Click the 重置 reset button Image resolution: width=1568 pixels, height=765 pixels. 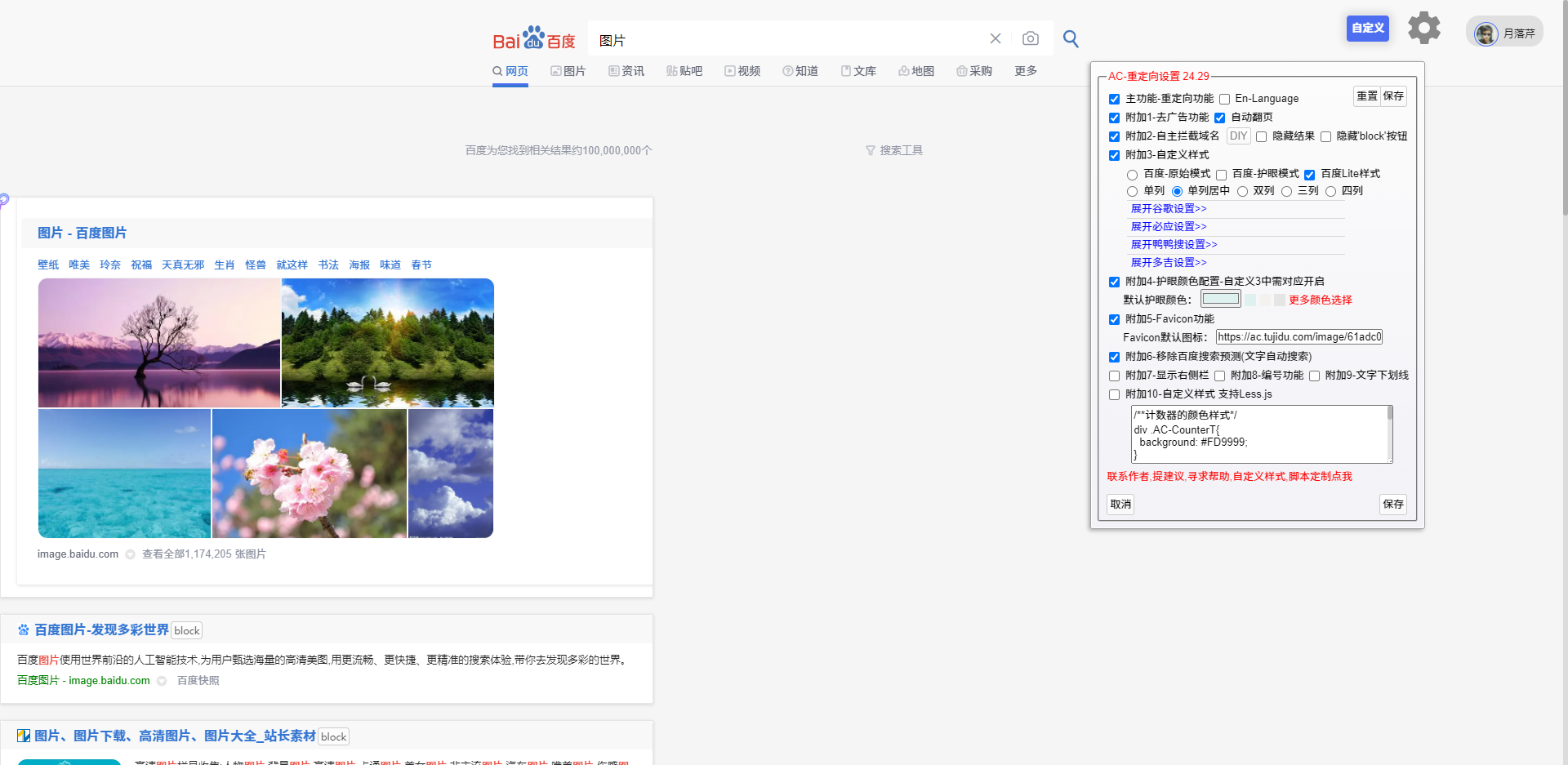[x=1367, y=96]
